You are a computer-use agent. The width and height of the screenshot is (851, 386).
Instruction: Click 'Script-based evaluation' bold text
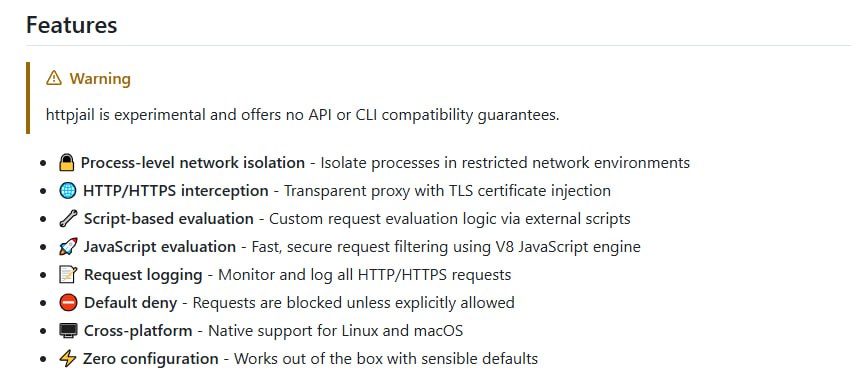click(x=169, y=219)
